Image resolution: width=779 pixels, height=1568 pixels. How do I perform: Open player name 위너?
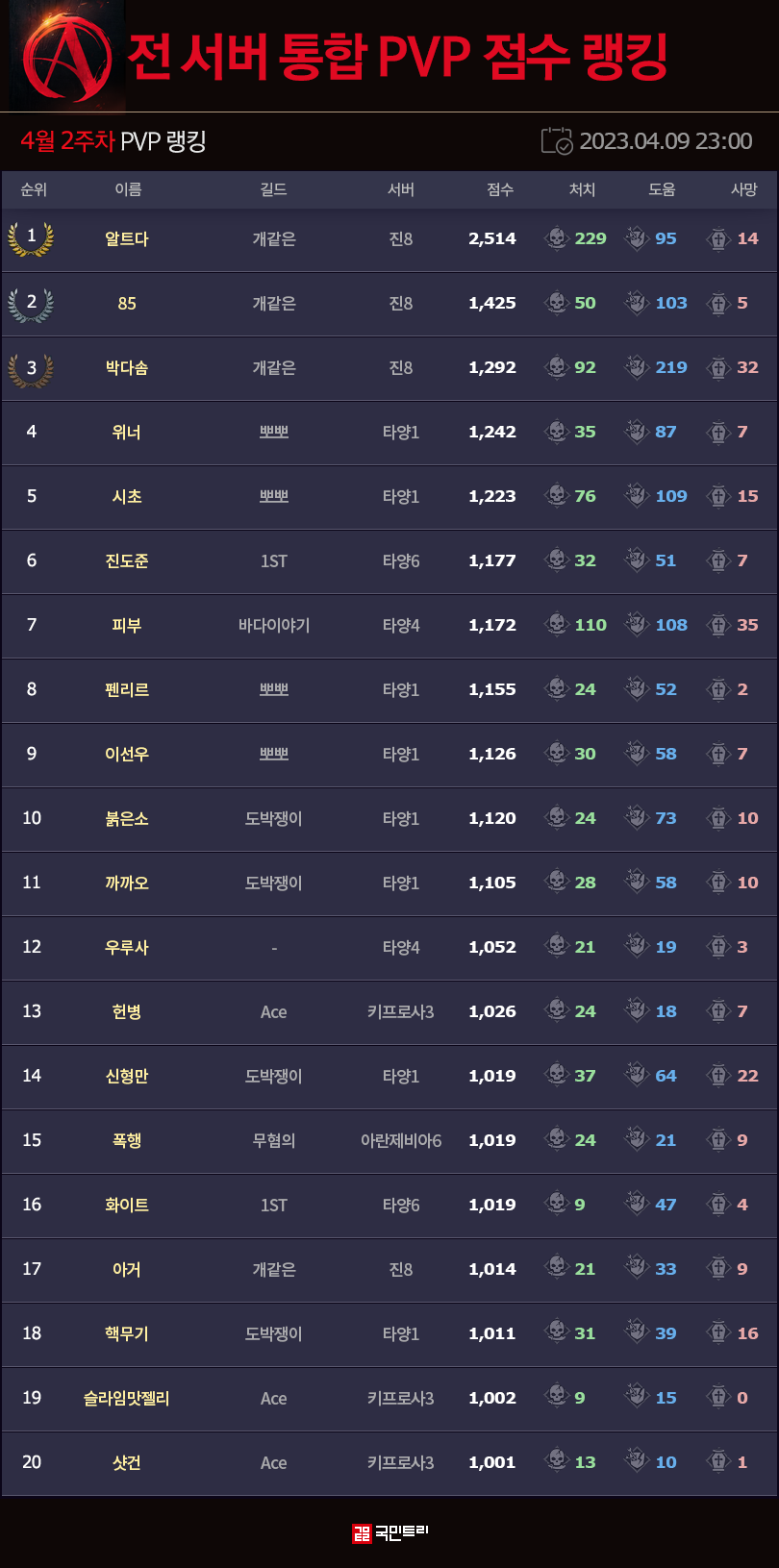(127, 432)
